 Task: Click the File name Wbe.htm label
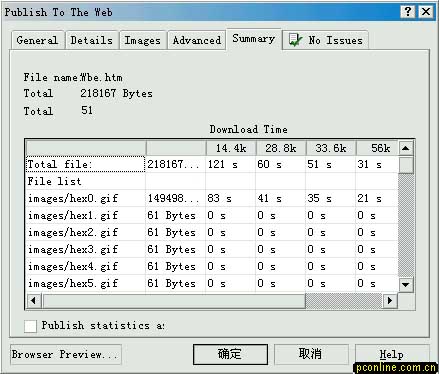click(73, 78)
